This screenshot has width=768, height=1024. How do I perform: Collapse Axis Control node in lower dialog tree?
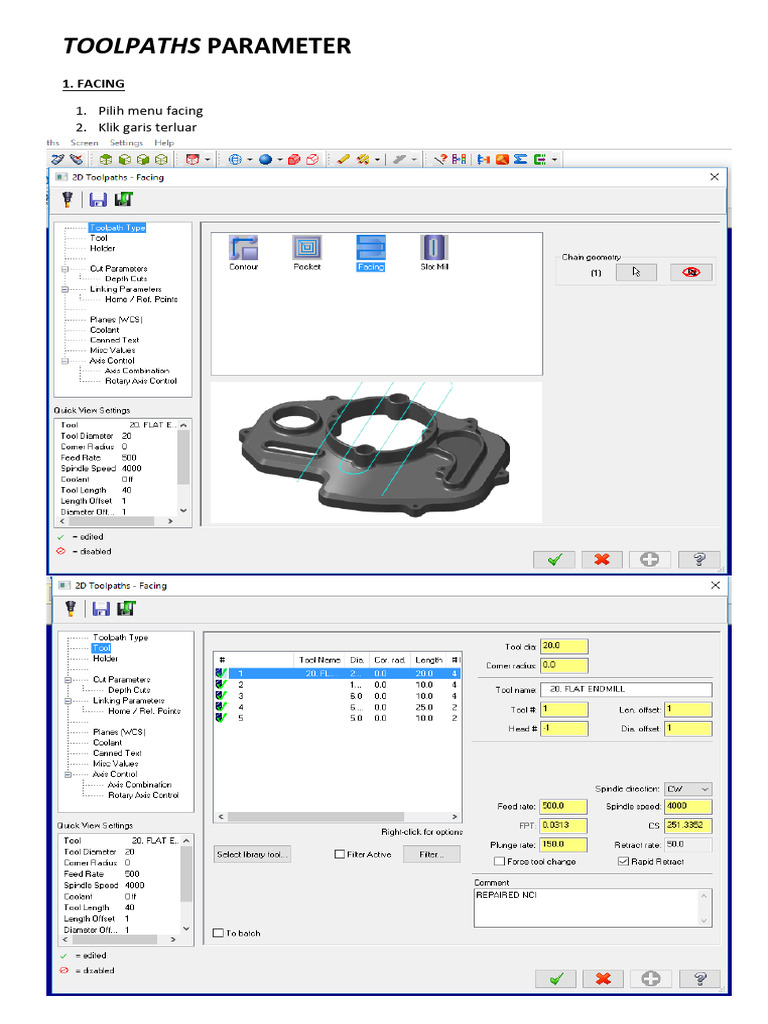pyautogui.click(x=68, y=775)
